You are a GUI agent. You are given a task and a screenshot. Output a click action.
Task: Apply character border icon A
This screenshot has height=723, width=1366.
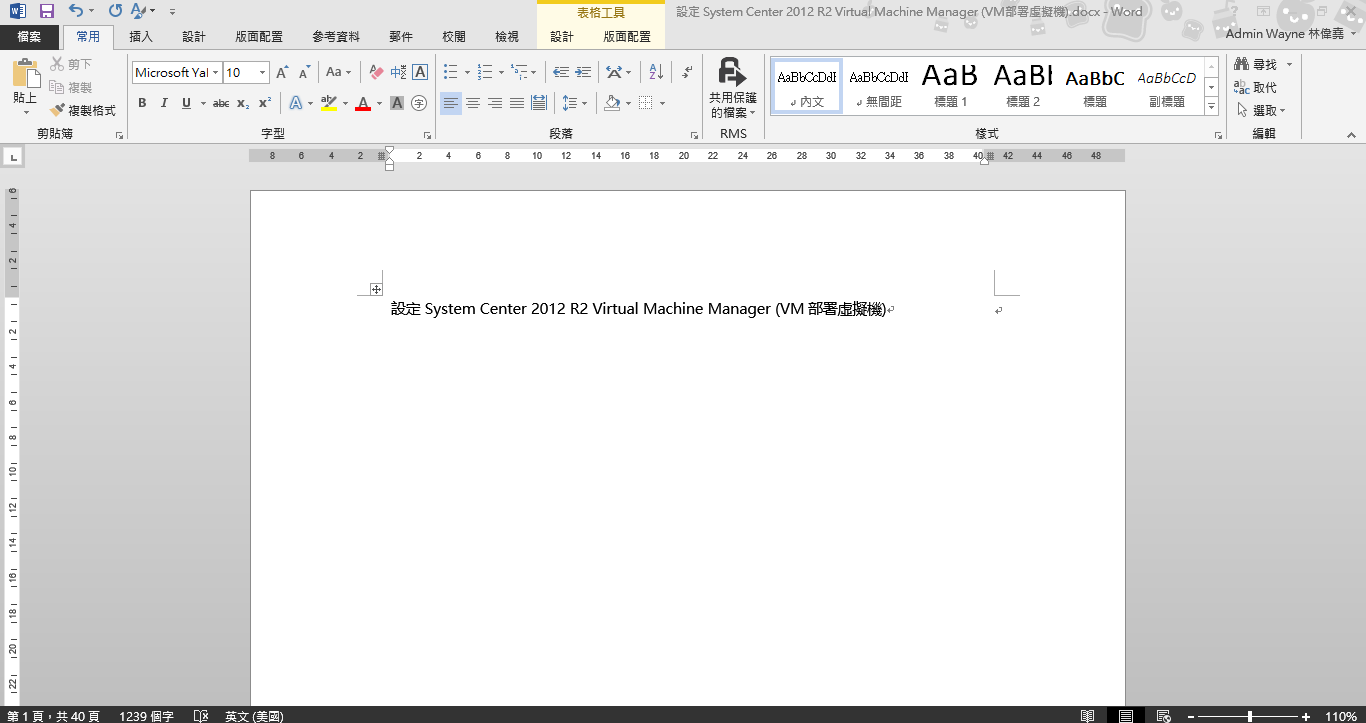(420, 72)
